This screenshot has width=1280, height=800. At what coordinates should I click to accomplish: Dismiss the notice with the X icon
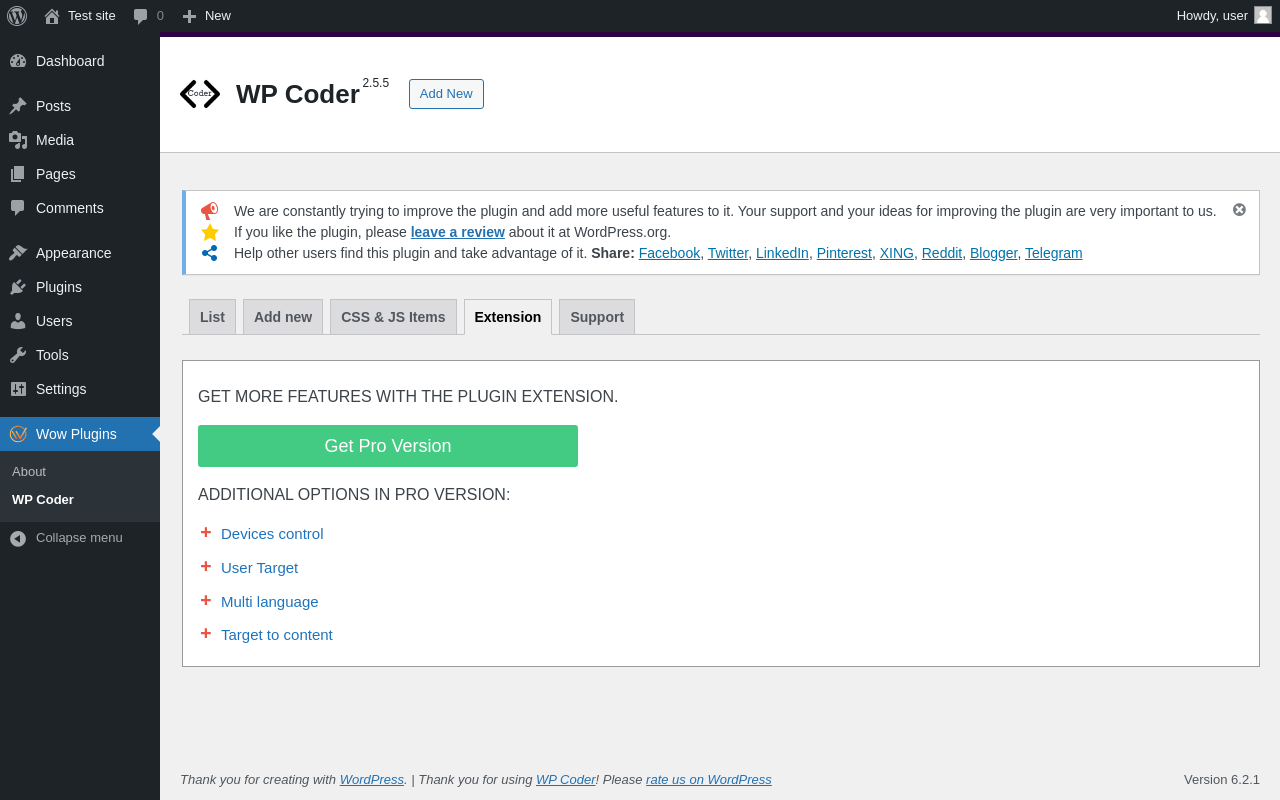(x=1239, y=209)
